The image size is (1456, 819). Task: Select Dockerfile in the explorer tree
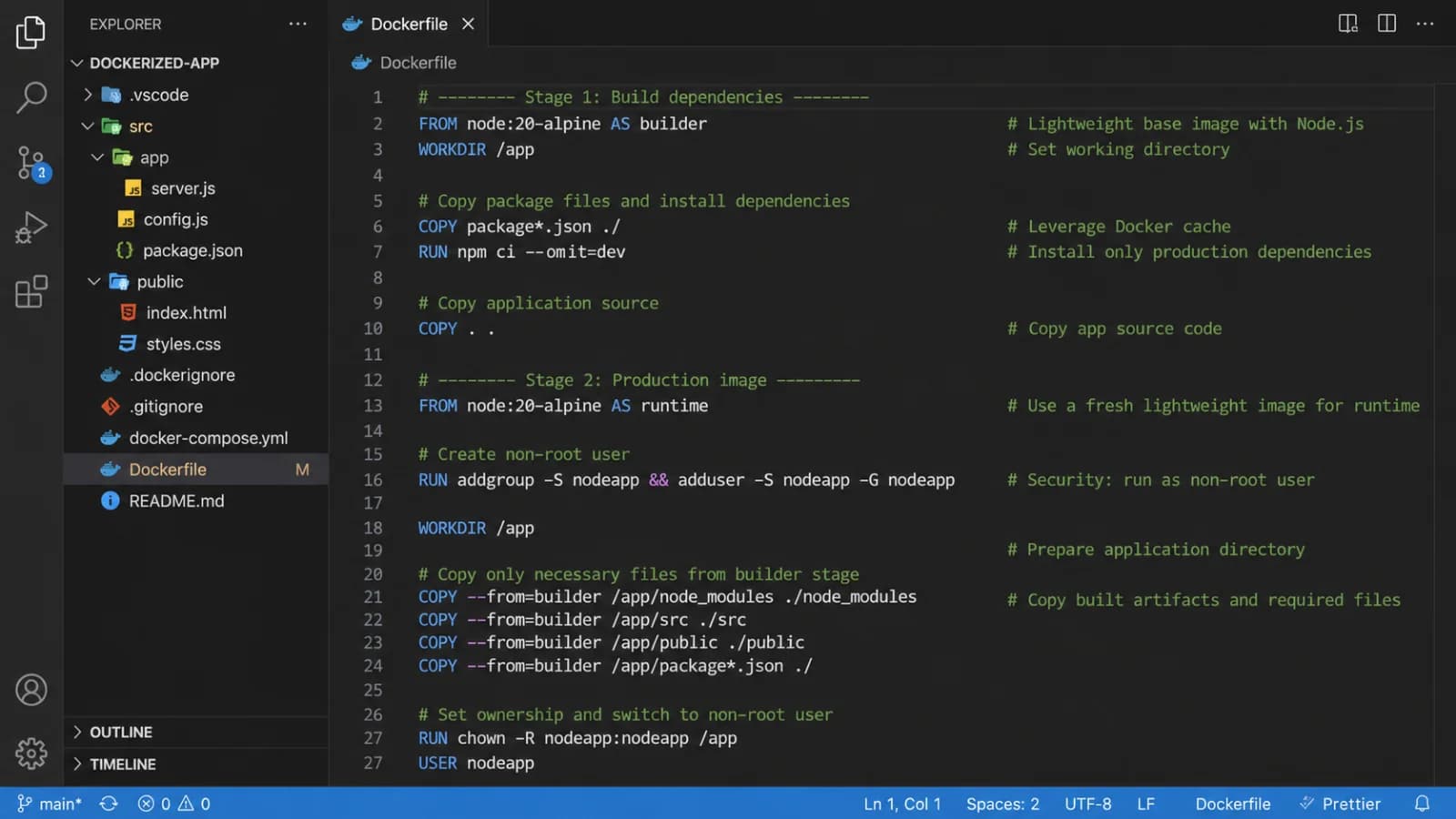tap(196, 470)
